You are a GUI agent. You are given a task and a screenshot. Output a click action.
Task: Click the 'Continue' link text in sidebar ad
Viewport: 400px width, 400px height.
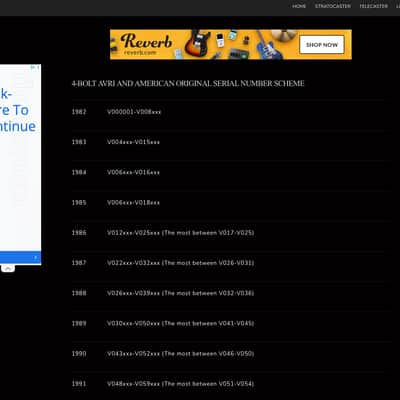(x=18, y=126)
